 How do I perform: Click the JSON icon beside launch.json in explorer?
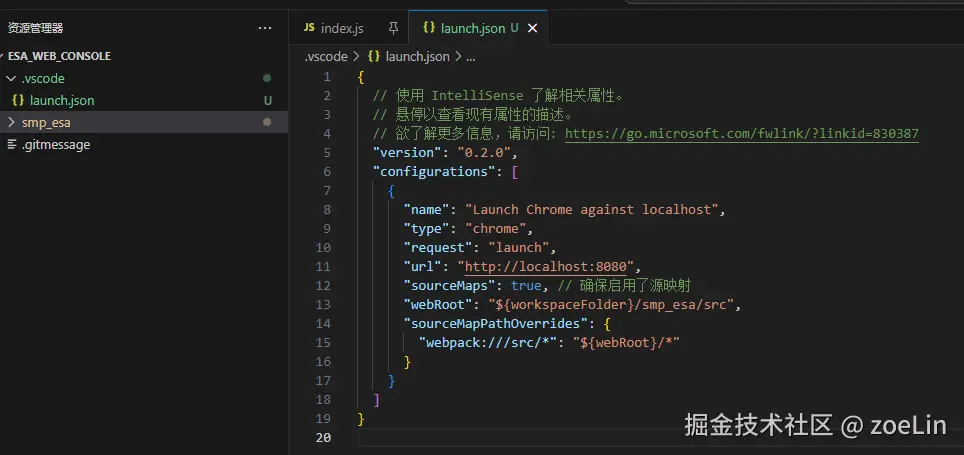[18, 100]
